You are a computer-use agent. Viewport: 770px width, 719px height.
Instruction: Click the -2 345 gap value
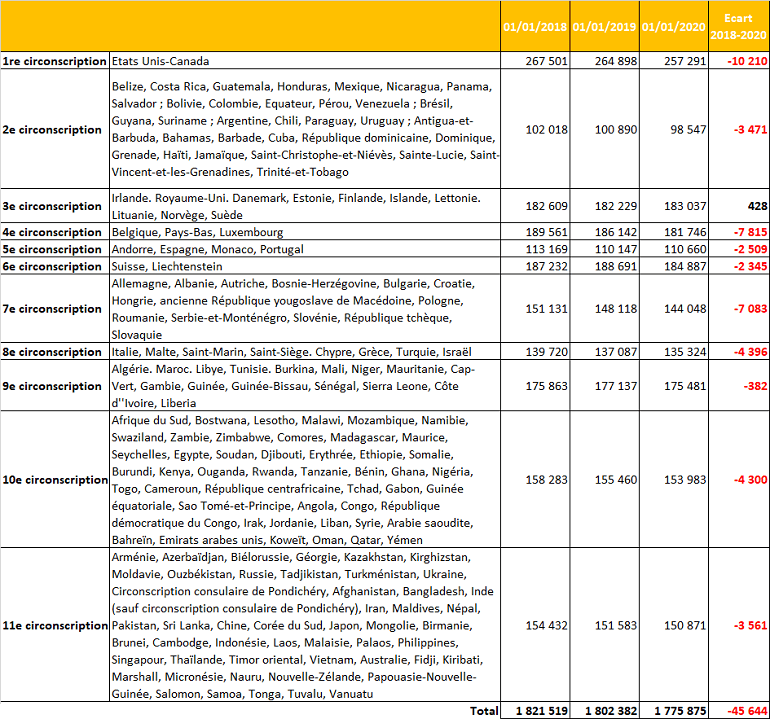(750, 266)
